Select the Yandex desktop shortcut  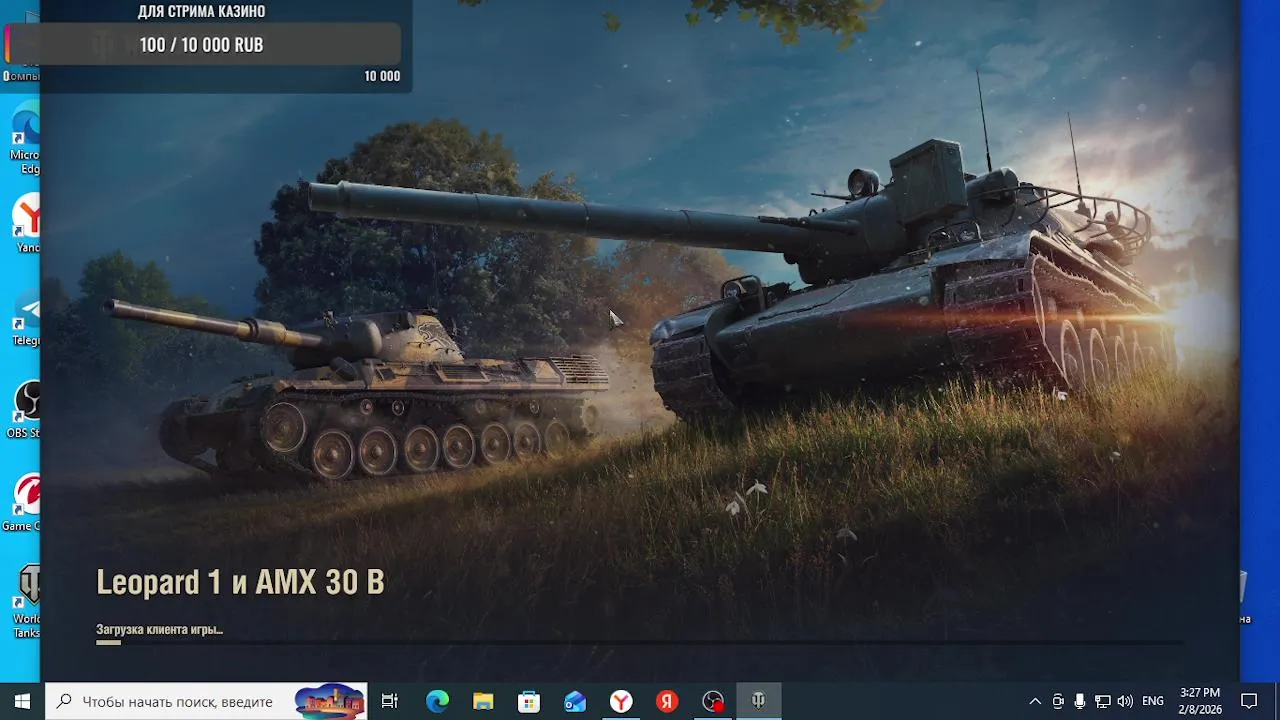[27, 224]
